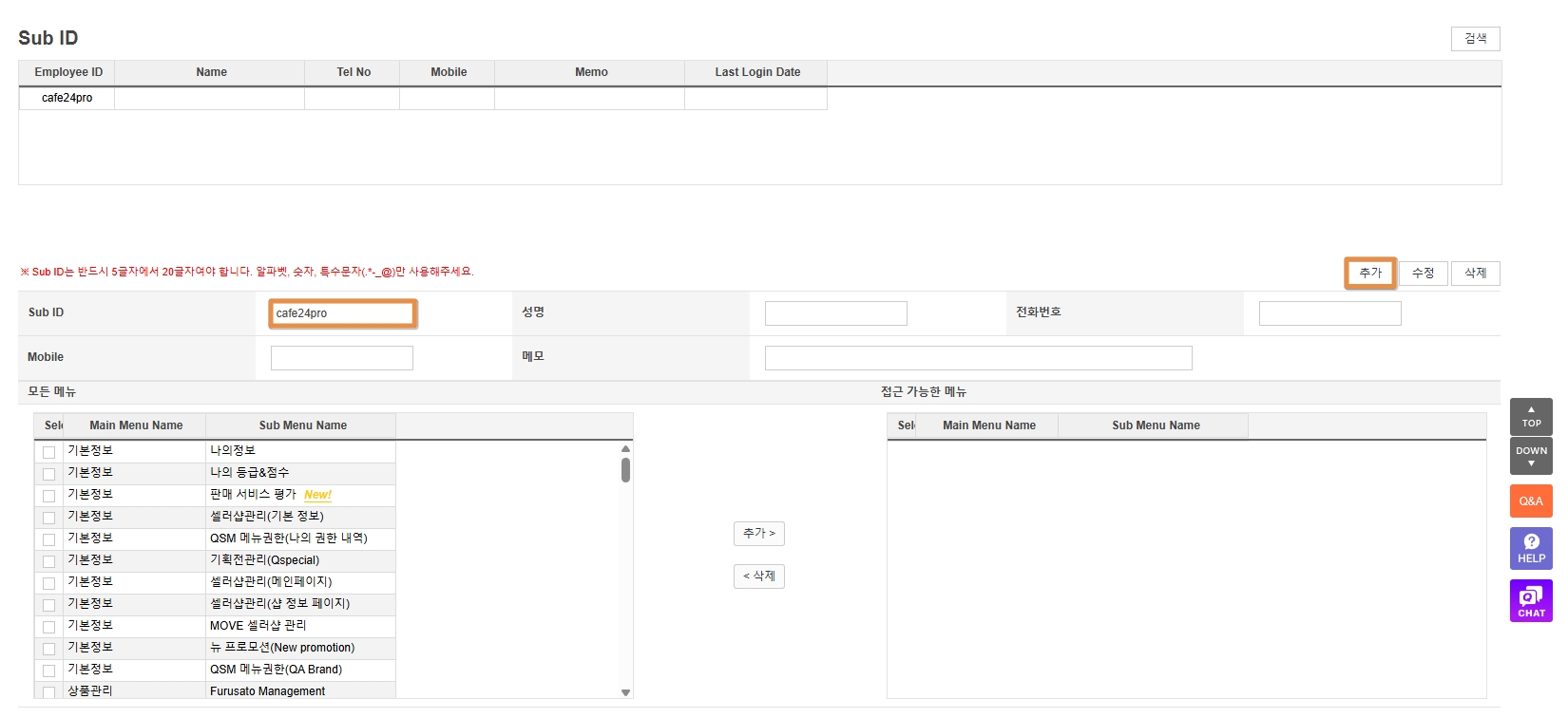Viewport: 1568px width, 718px height.
Task: Move selected menus with 추가 > button
Action: (x=758, y=534)
